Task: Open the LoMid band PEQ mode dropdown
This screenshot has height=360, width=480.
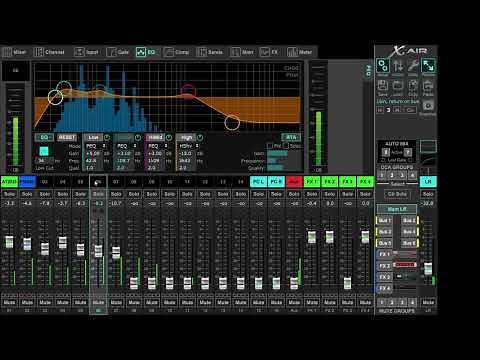Action: [127, 146]
